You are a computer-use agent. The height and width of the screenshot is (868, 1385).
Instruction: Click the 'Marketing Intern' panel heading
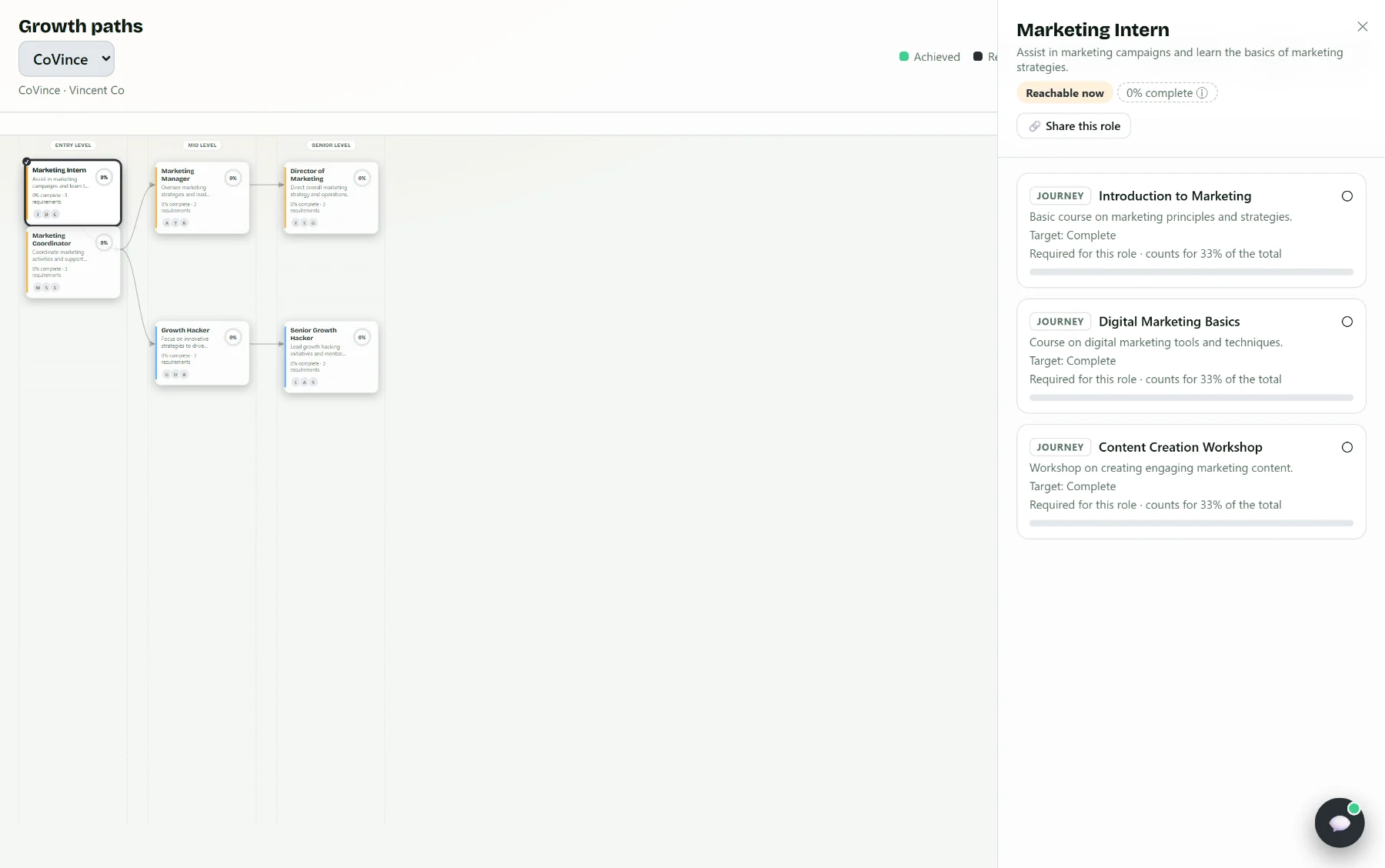point(1093,30)
